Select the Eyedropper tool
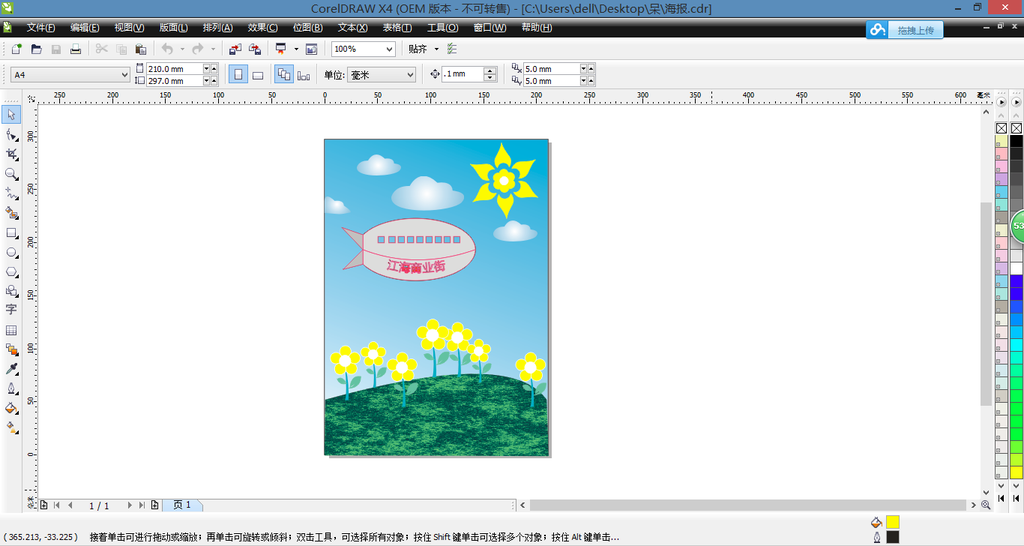This screenshot has width=1024, height=546. tap(11, 369)
